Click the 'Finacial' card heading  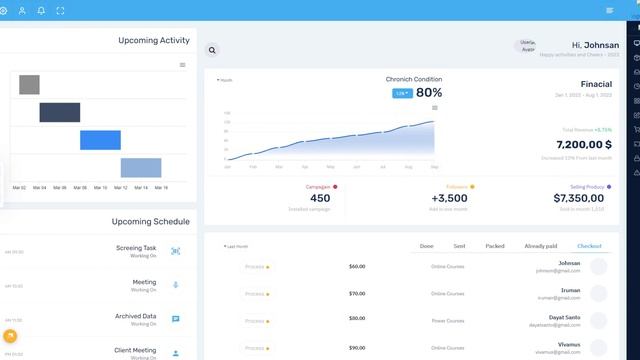click(596, 84)
